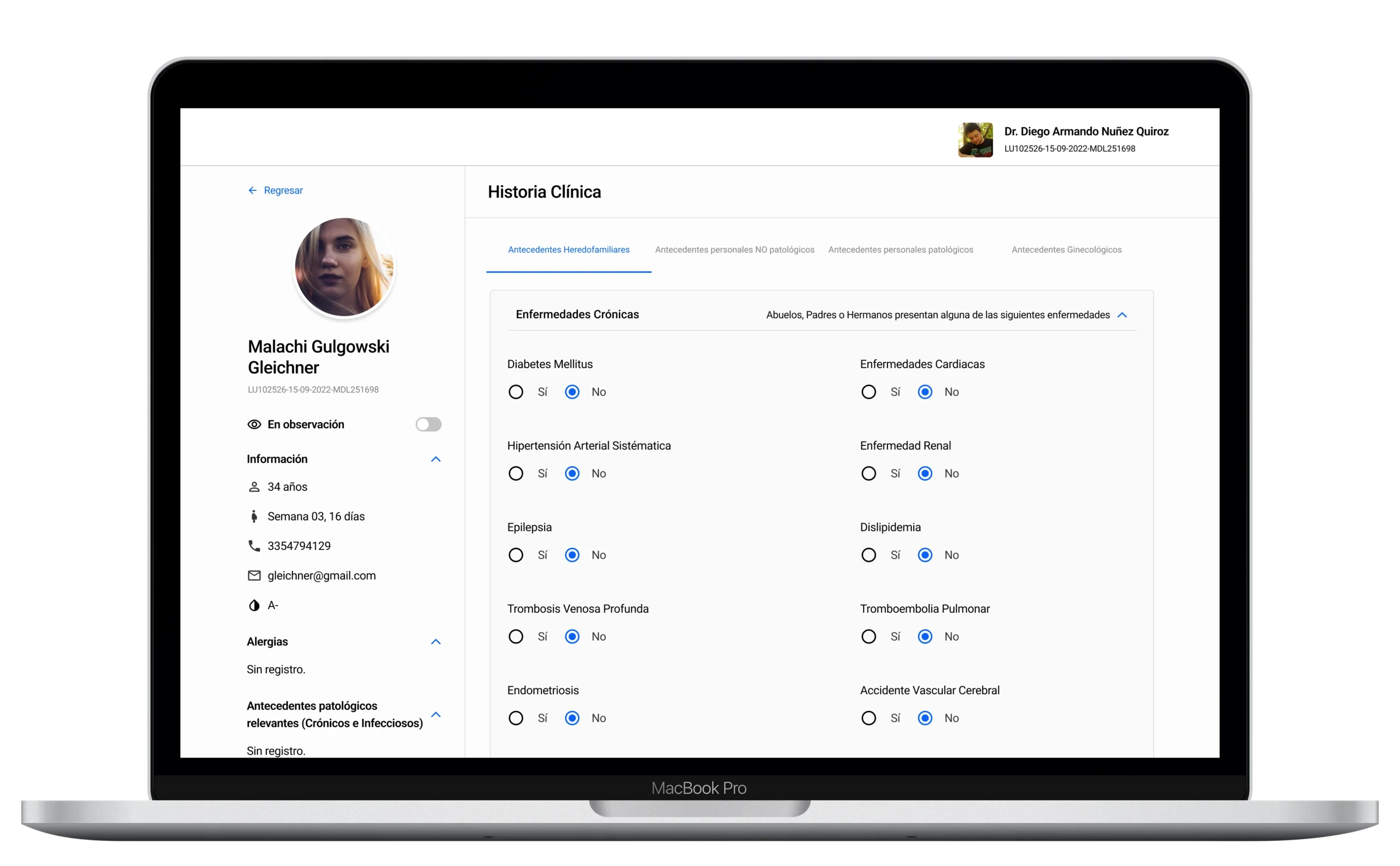Click the Abuelos, Padres o Hermanos description text

937,315
